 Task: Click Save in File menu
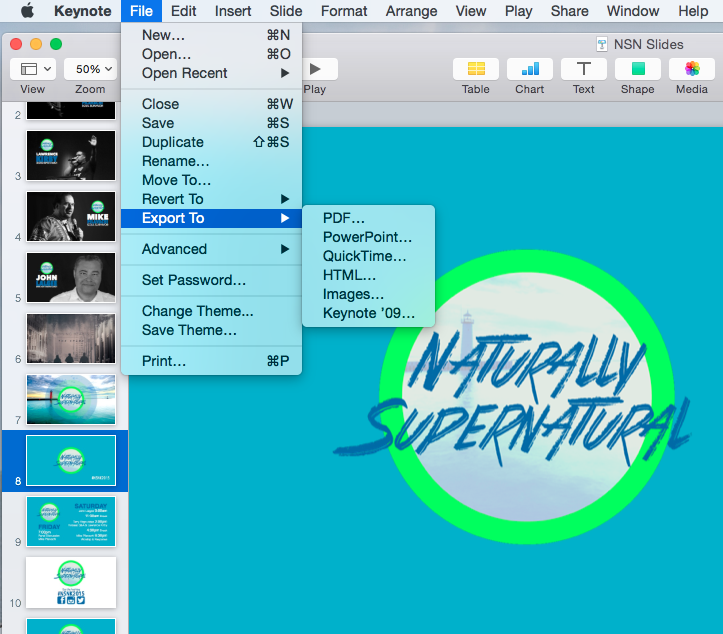(212, 123)
